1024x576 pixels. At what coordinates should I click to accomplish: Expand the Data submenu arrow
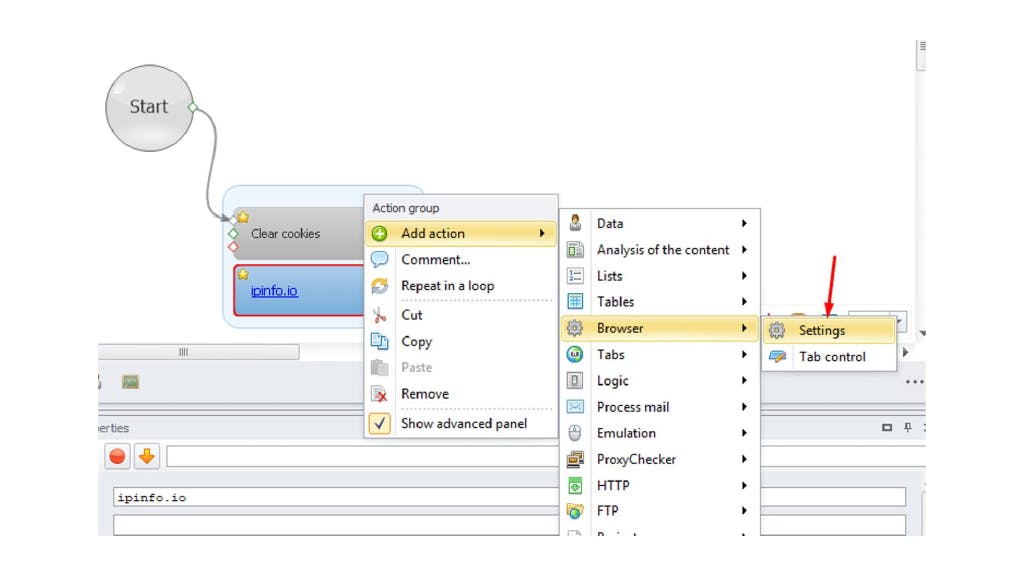744,223
